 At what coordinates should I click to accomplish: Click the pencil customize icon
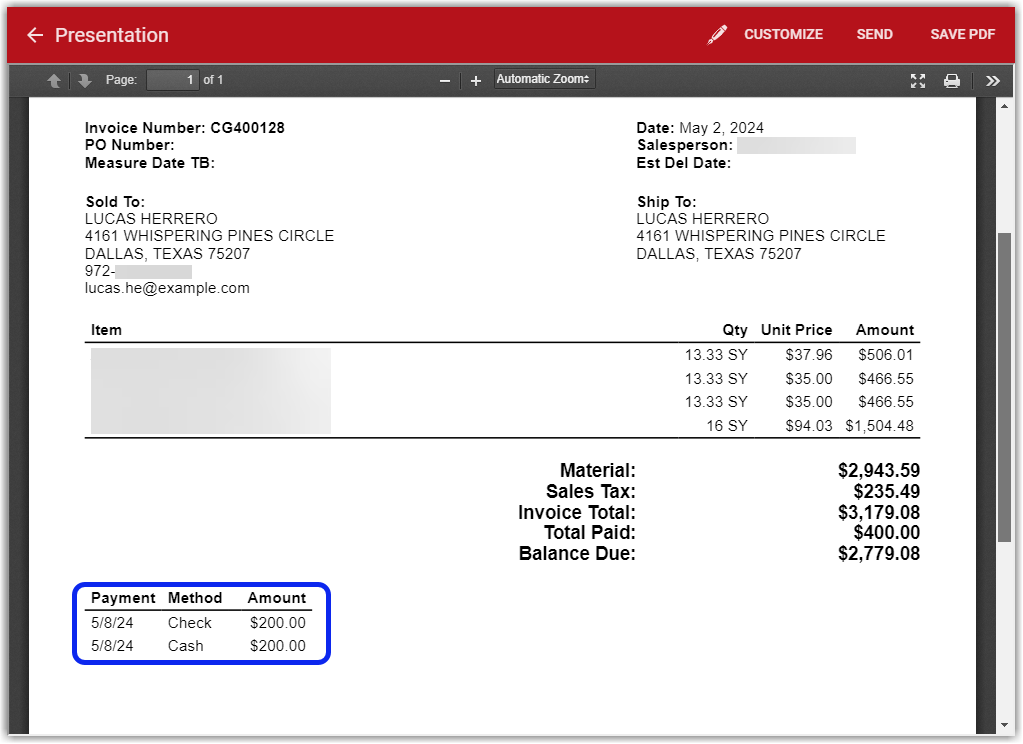717,35
